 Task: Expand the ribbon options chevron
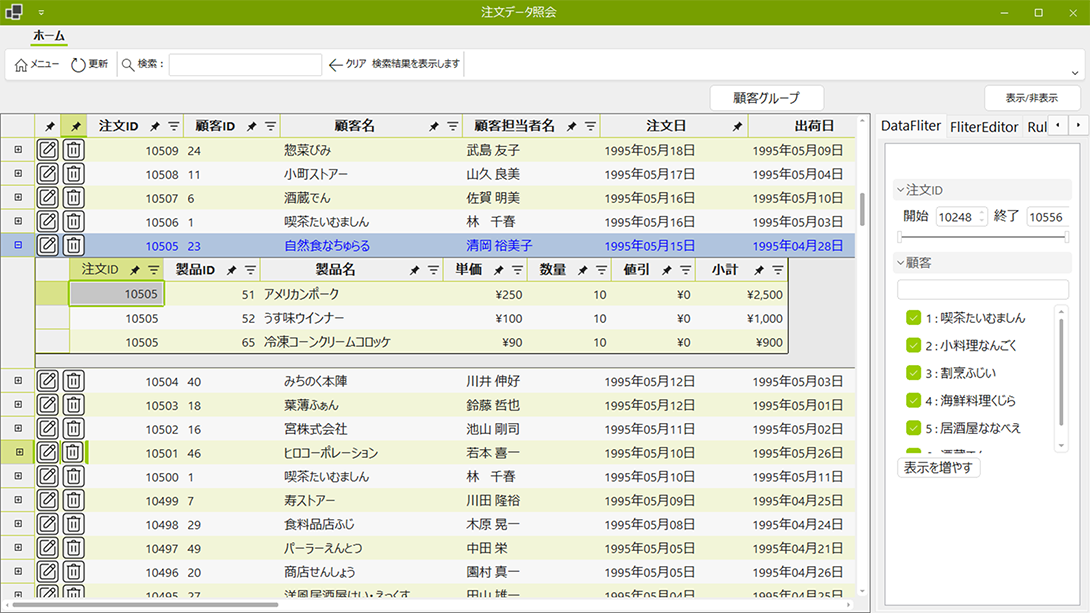pyautogui.click(x=1075, y=73)
